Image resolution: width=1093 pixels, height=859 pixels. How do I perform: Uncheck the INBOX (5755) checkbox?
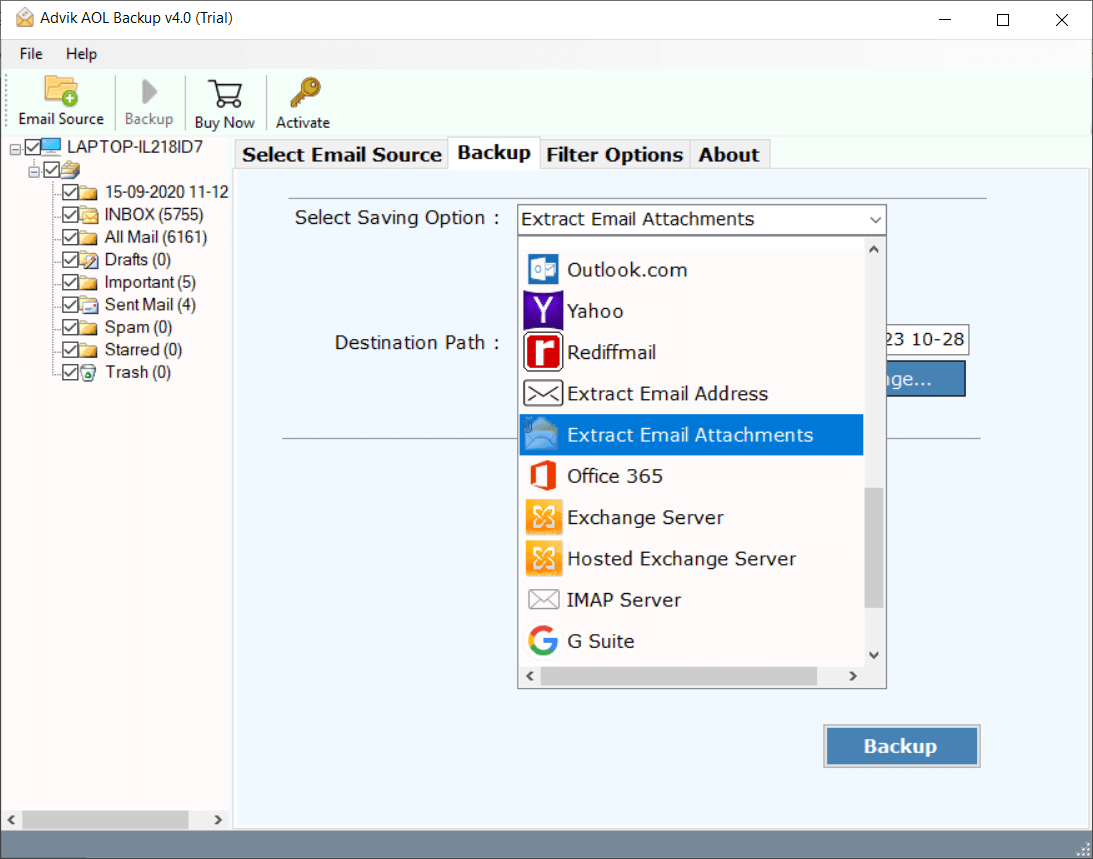pos(70,215)
